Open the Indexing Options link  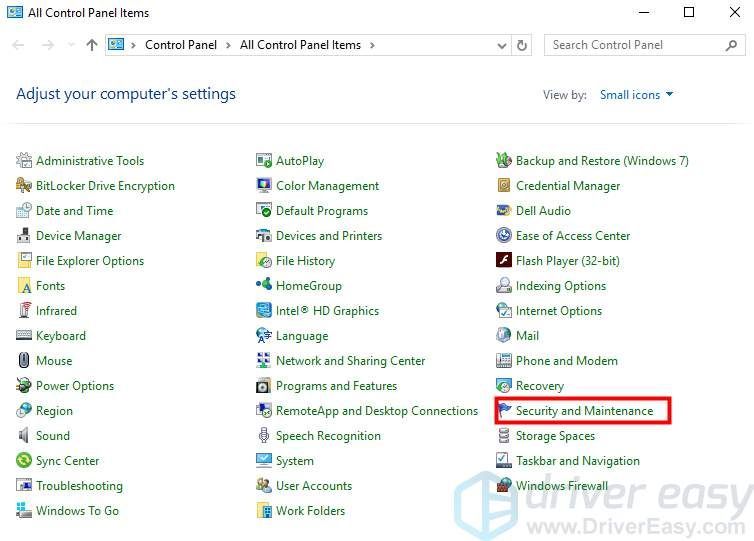pos(561,285)
